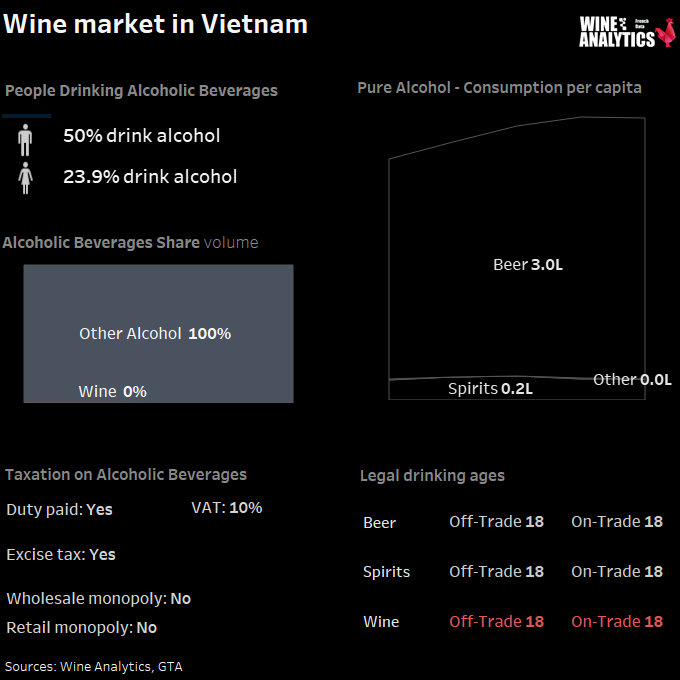
Task: Click Beer Off-Trade 18 value
Action: (x=497, y=522)
